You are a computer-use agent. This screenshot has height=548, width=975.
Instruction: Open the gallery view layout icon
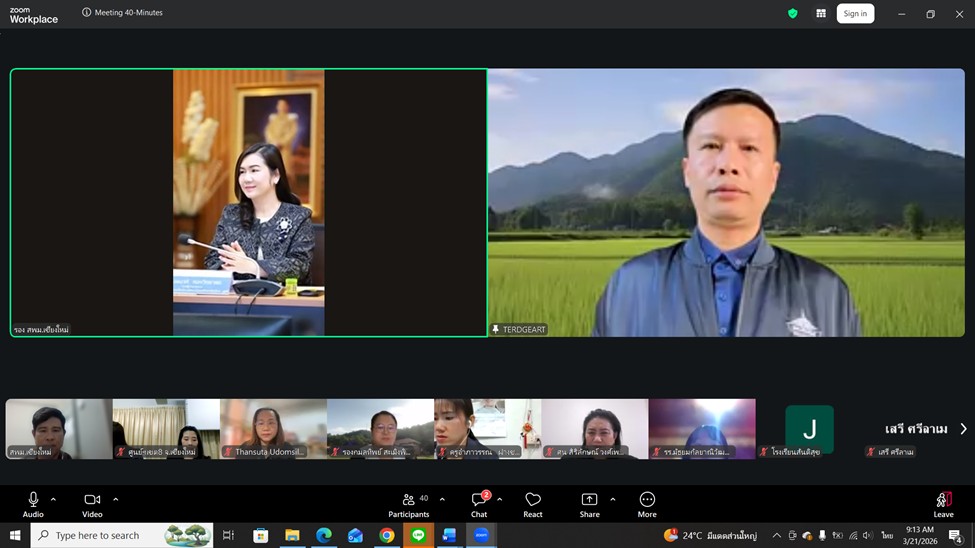pos(821,13)
